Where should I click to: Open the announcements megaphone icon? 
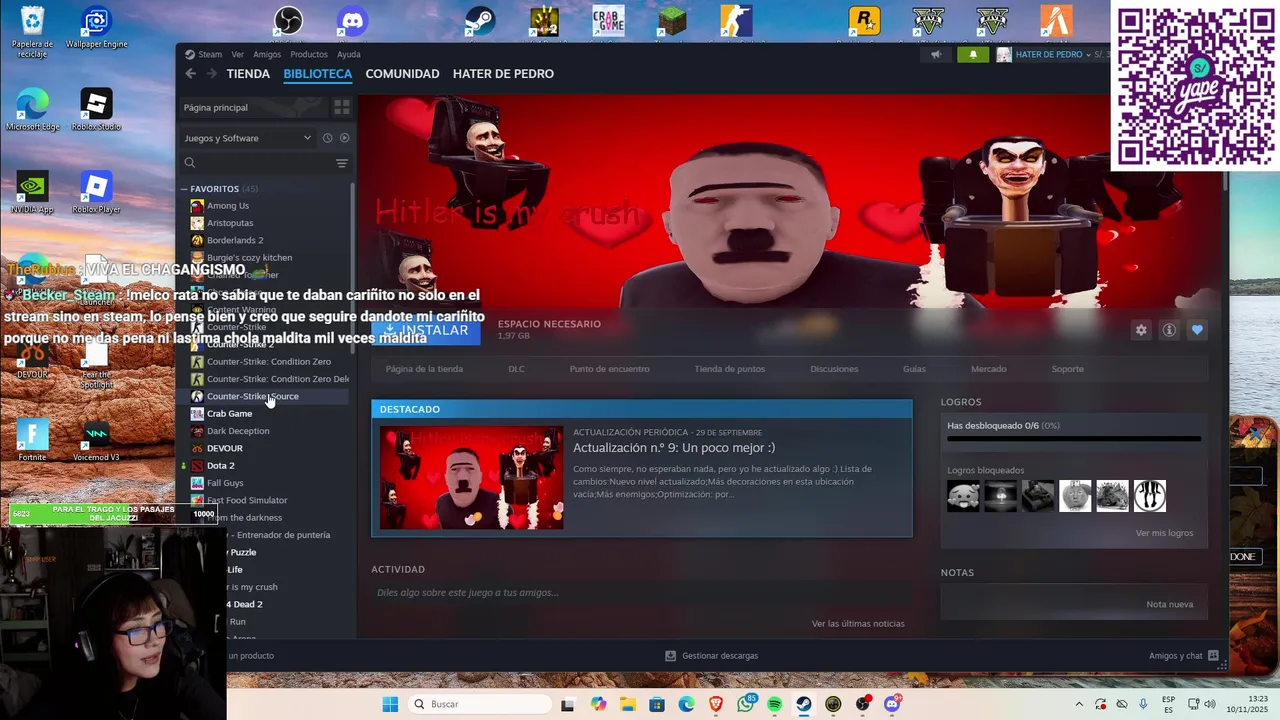936,55
